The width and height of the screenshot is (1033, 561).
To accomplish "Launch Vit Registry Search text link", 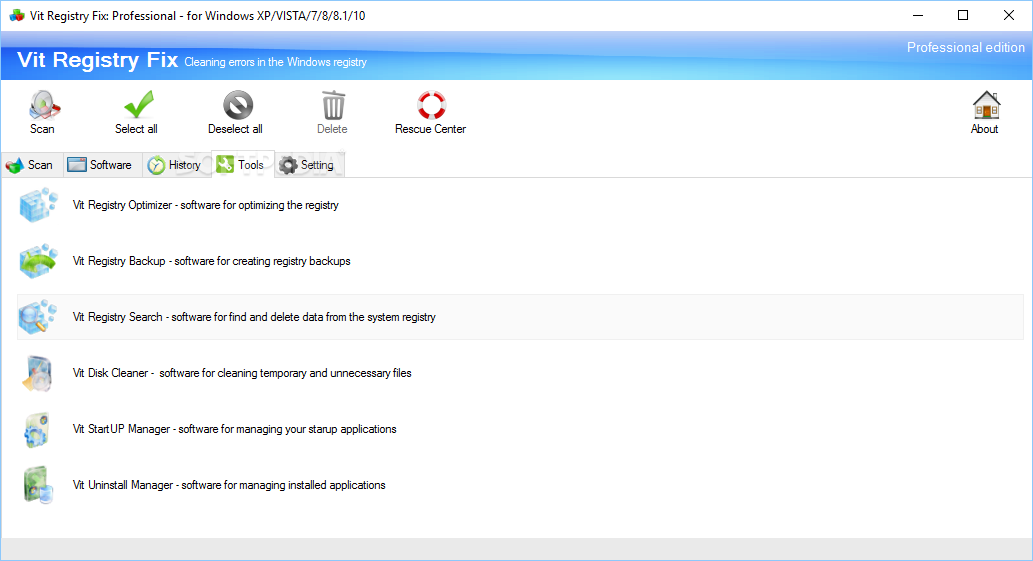I will [x=254, y=317].
